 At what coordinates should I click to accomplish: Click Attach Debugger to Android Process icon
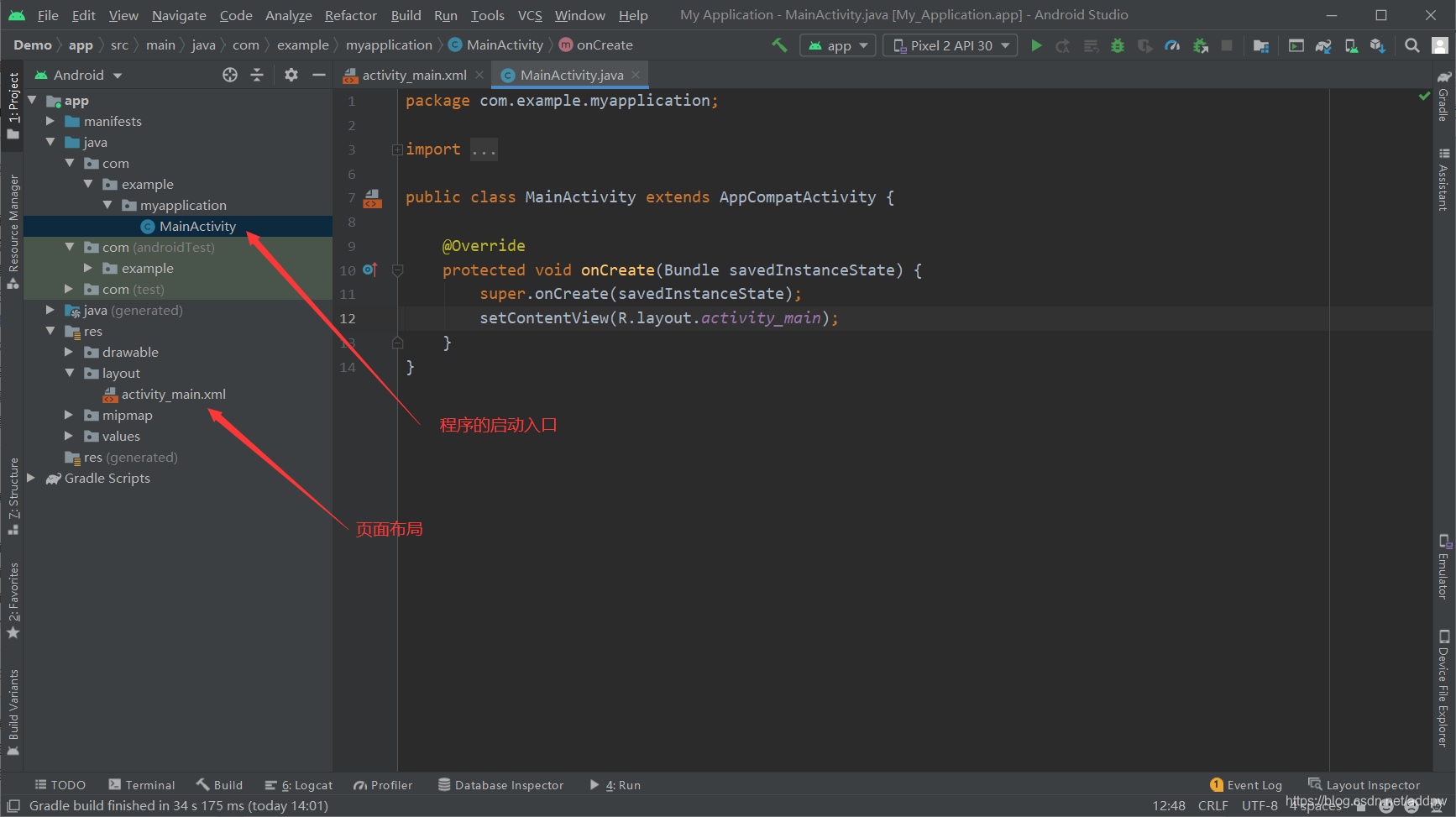[x=1201, y=45]
